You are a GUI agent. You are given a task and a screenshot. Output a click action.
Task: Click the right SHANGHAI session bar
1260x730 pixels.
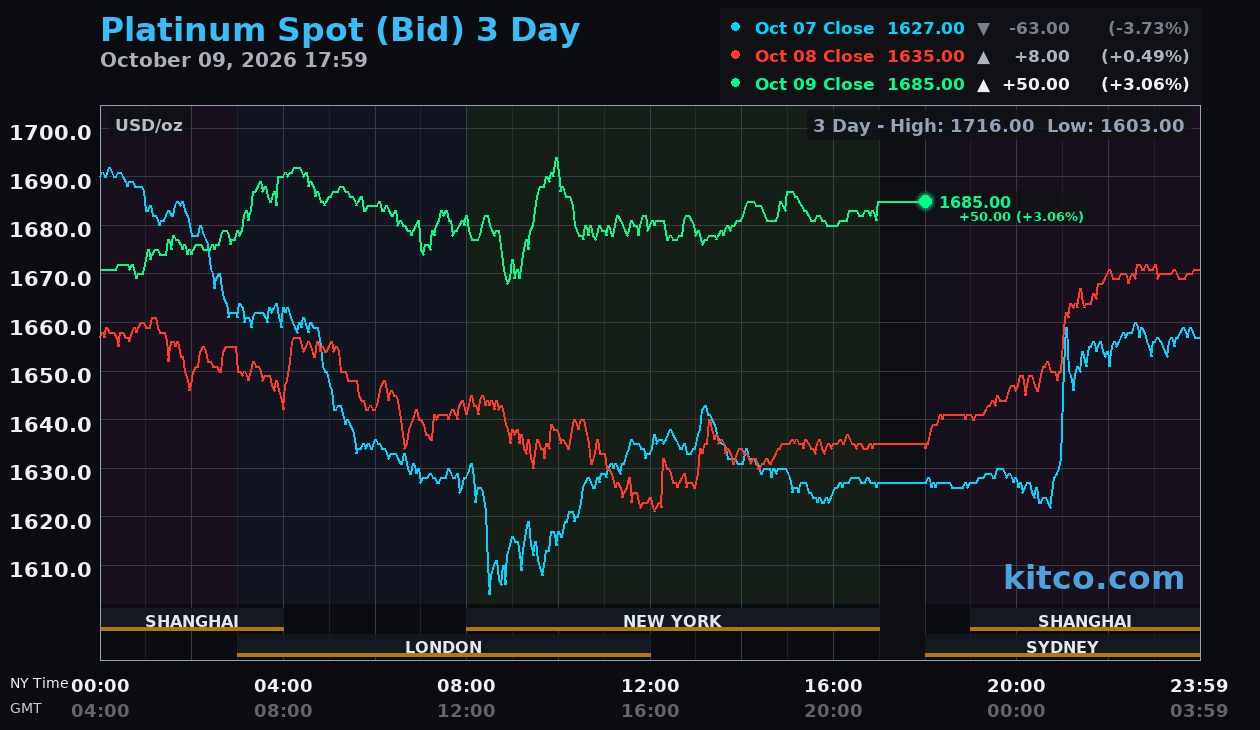[x=1085, y=620]
